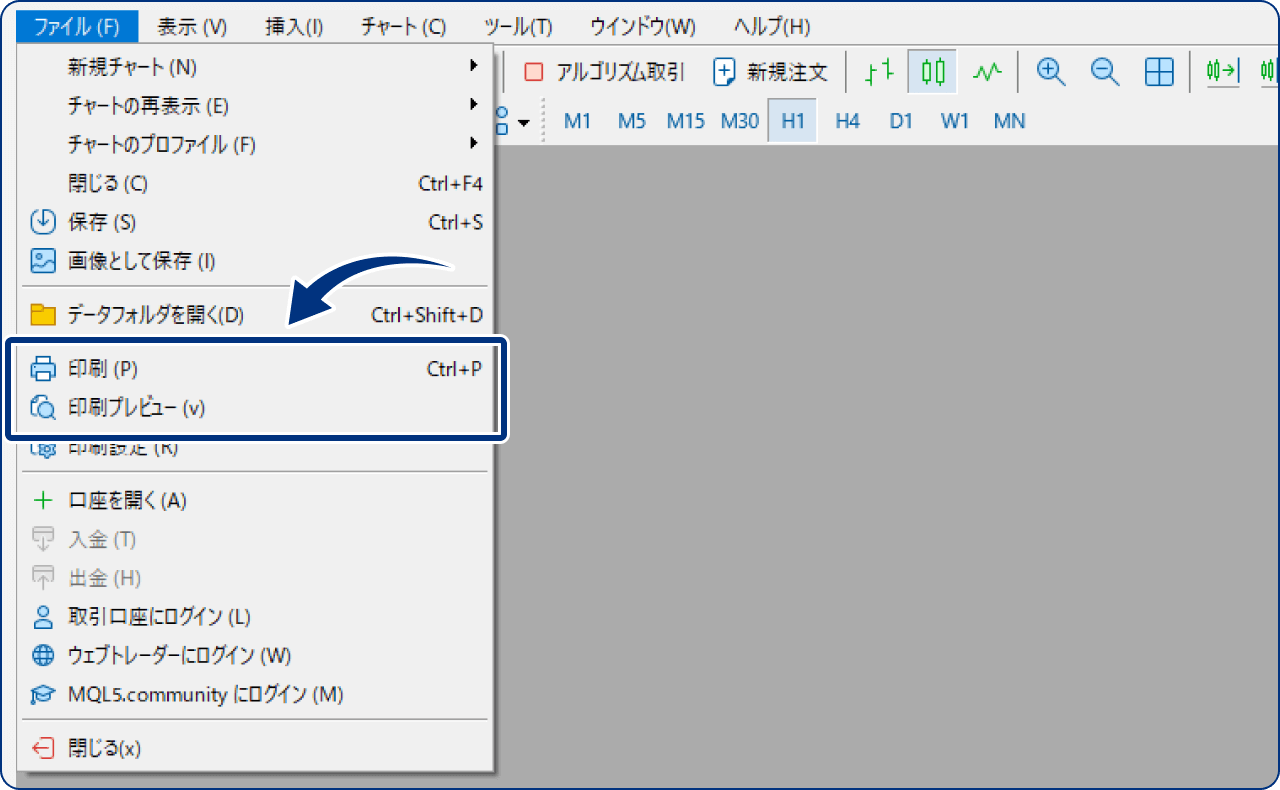Screen dimensions: 1280x790
Task: Click the zoom out magnifier icon
Action: [1104, 72]
